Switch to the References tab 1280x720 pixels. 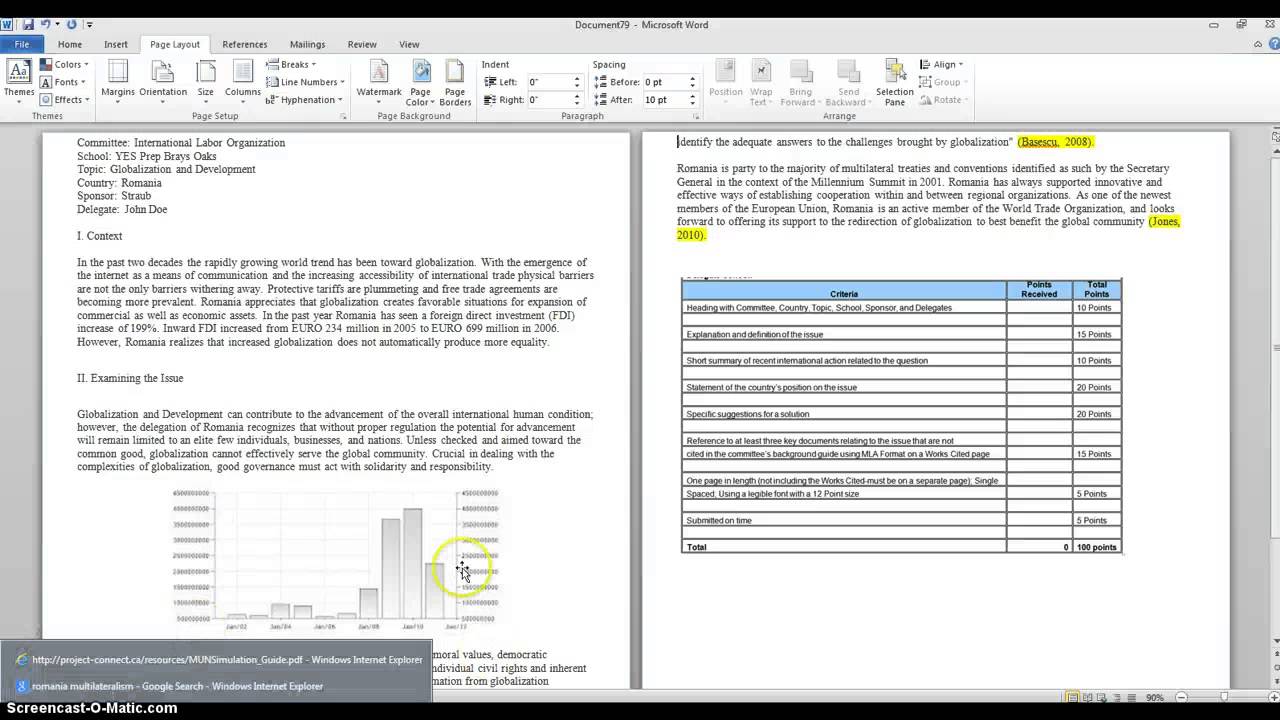[x=245, y=44]
